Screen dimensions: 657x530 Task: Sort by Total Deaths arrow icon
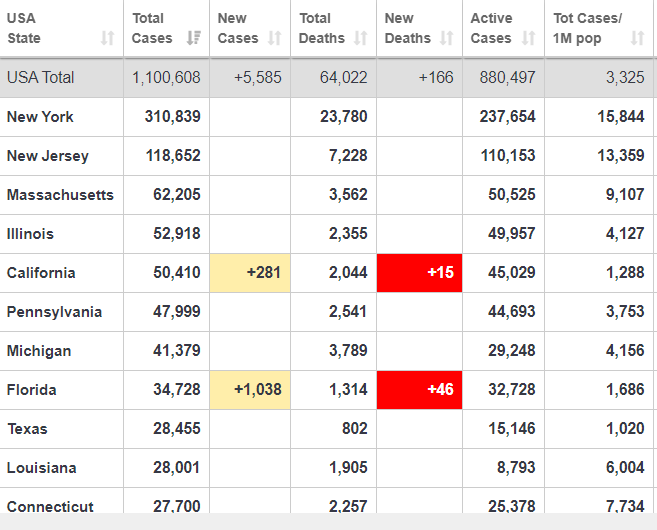coord(360,38)
